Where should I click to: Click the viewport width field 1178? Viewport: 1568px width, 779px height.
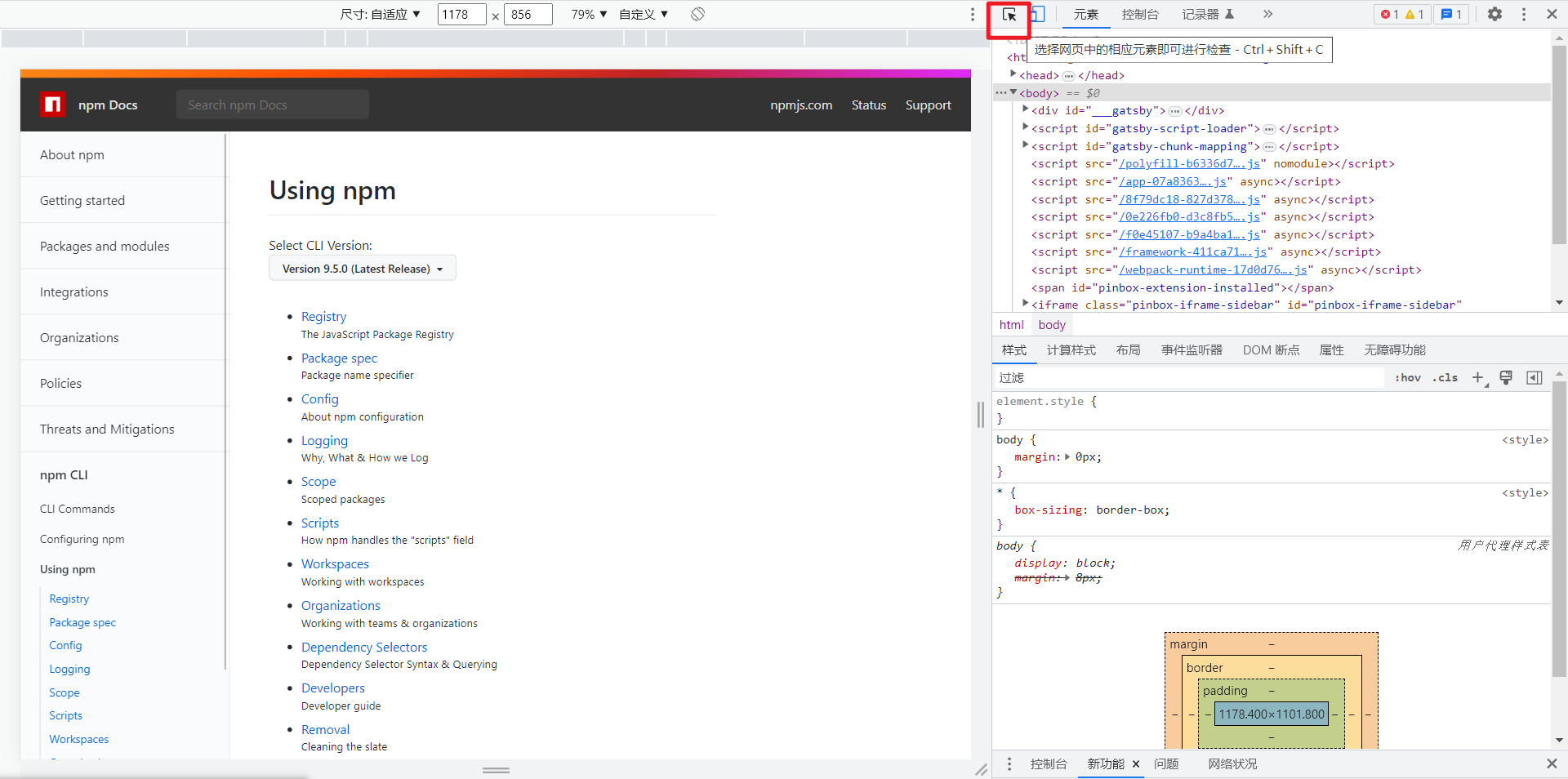click(x=461, y=14)
